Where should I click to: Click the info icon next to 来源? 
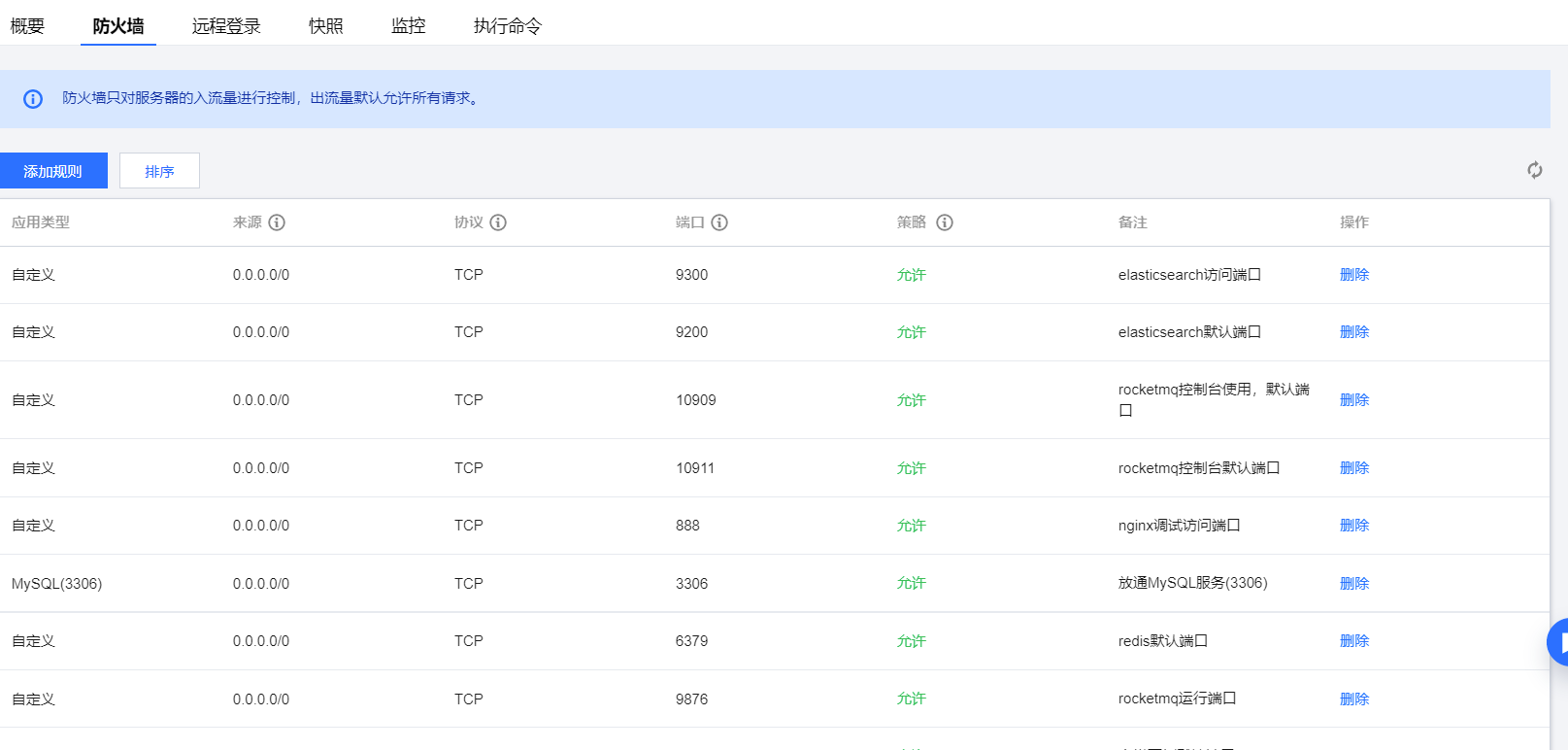coord(277,222)
